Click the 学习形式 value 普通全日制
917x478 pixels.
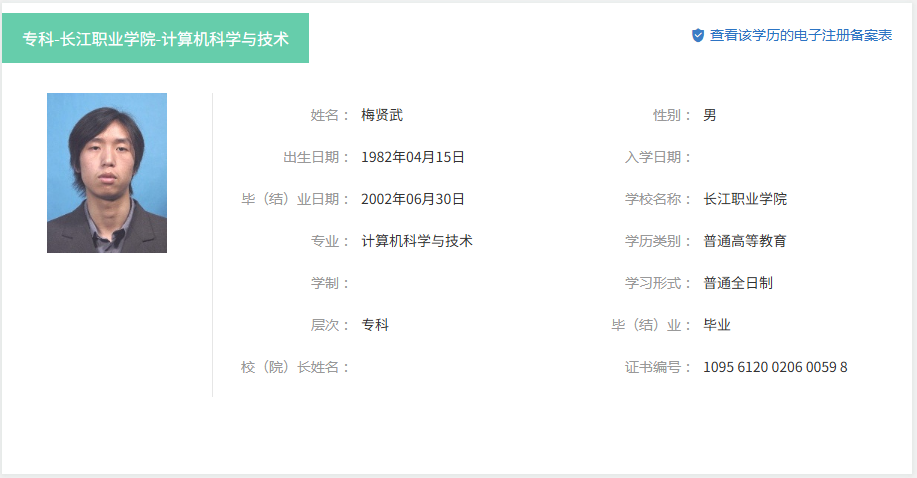click(738, 283)
